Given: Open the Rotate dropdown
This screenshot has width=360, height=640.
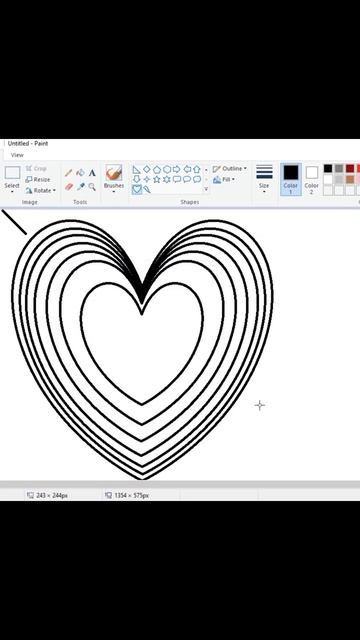Looking at the screenshot, I should coord(40,191).
